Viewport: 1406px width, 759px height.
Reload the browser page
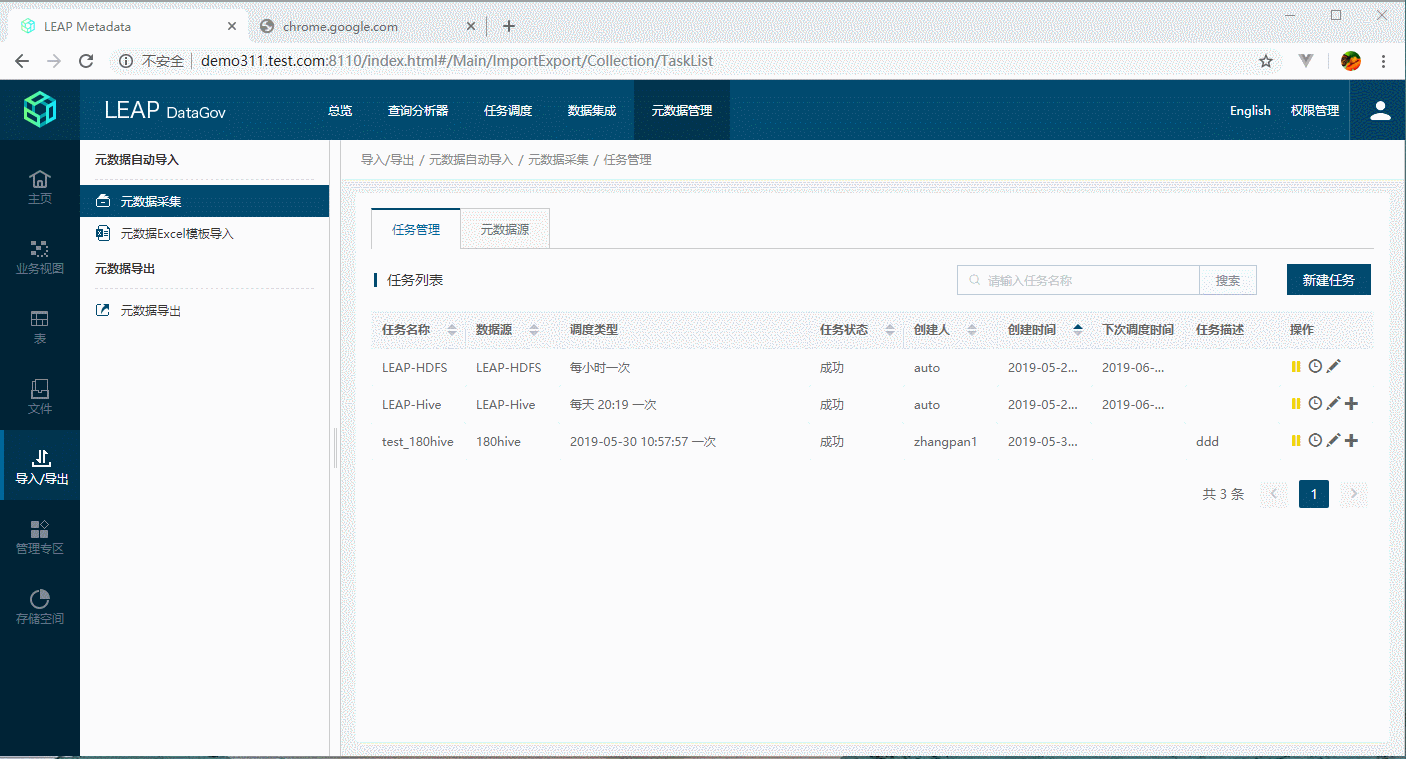click(86, 61)
